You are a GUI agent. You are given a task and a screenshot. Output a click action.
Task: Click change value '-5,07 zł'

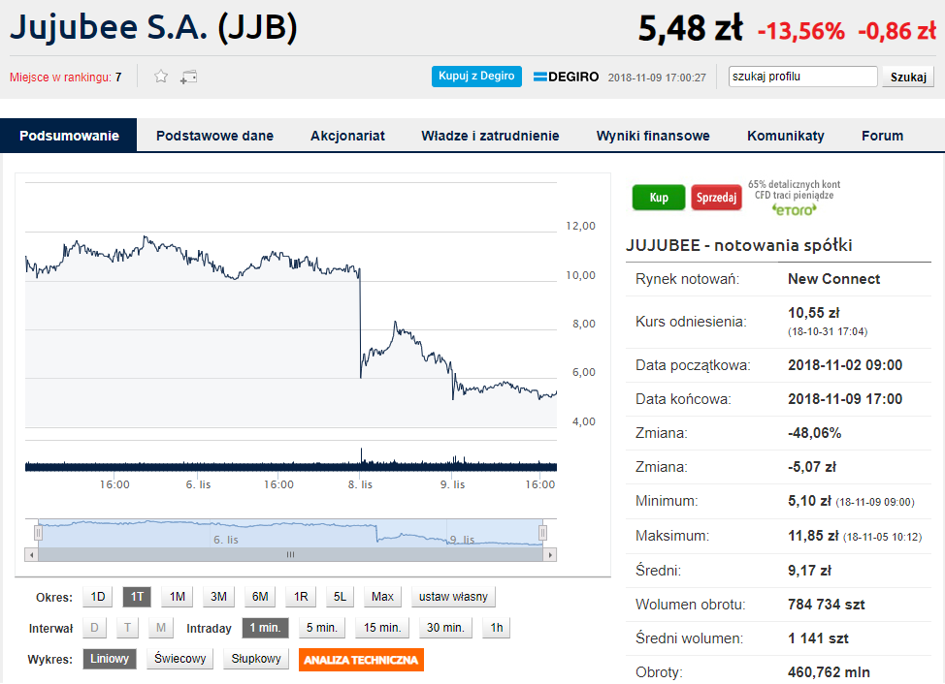tap(812, 467)
